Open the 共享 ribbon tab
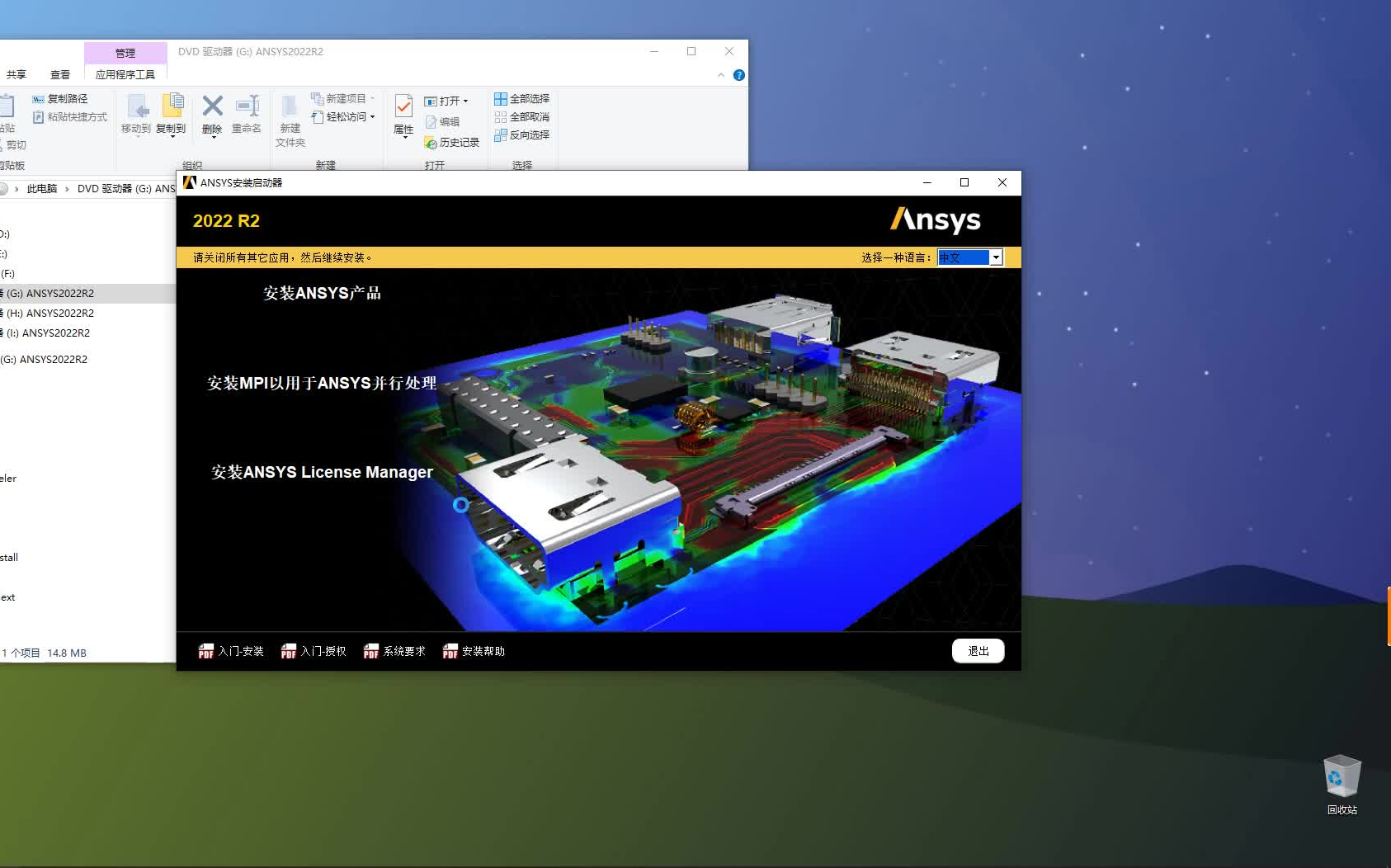Viewport: 1391px width, 868px height. coord(17,74)
